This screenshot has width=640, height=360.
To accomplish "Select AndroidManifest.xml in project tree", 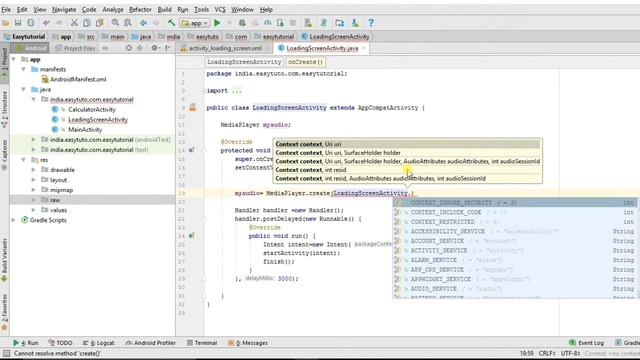I will tap(78, 80).
